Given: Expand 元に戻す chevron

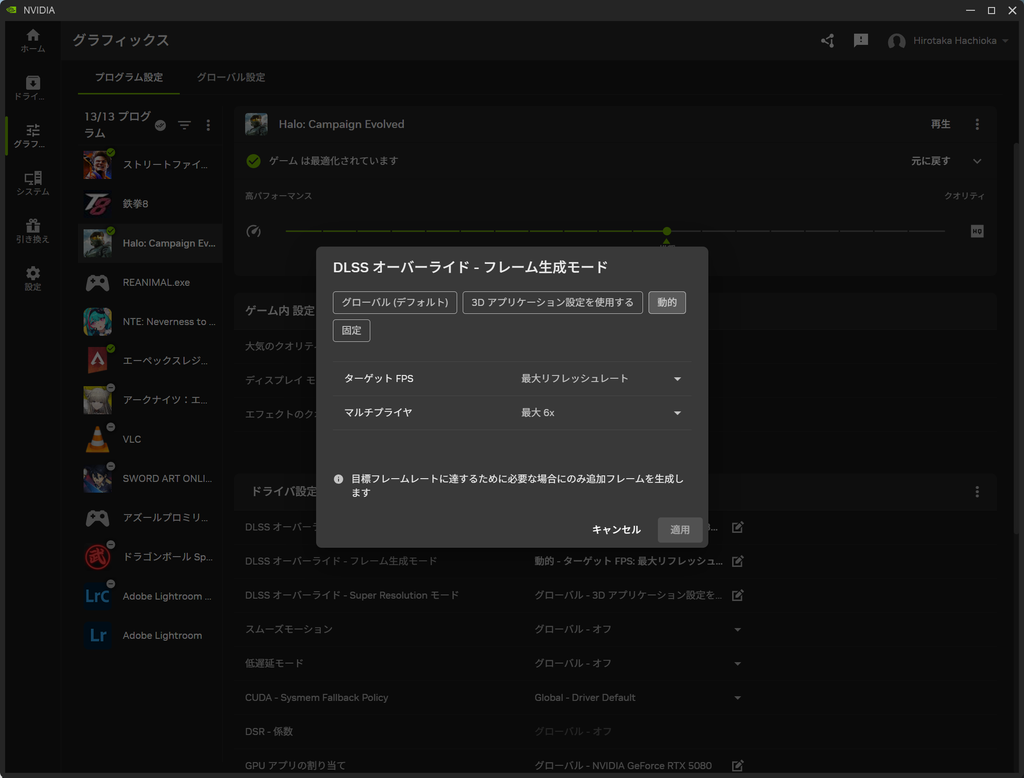Looking at the screenshot, I should pos(977,161).
